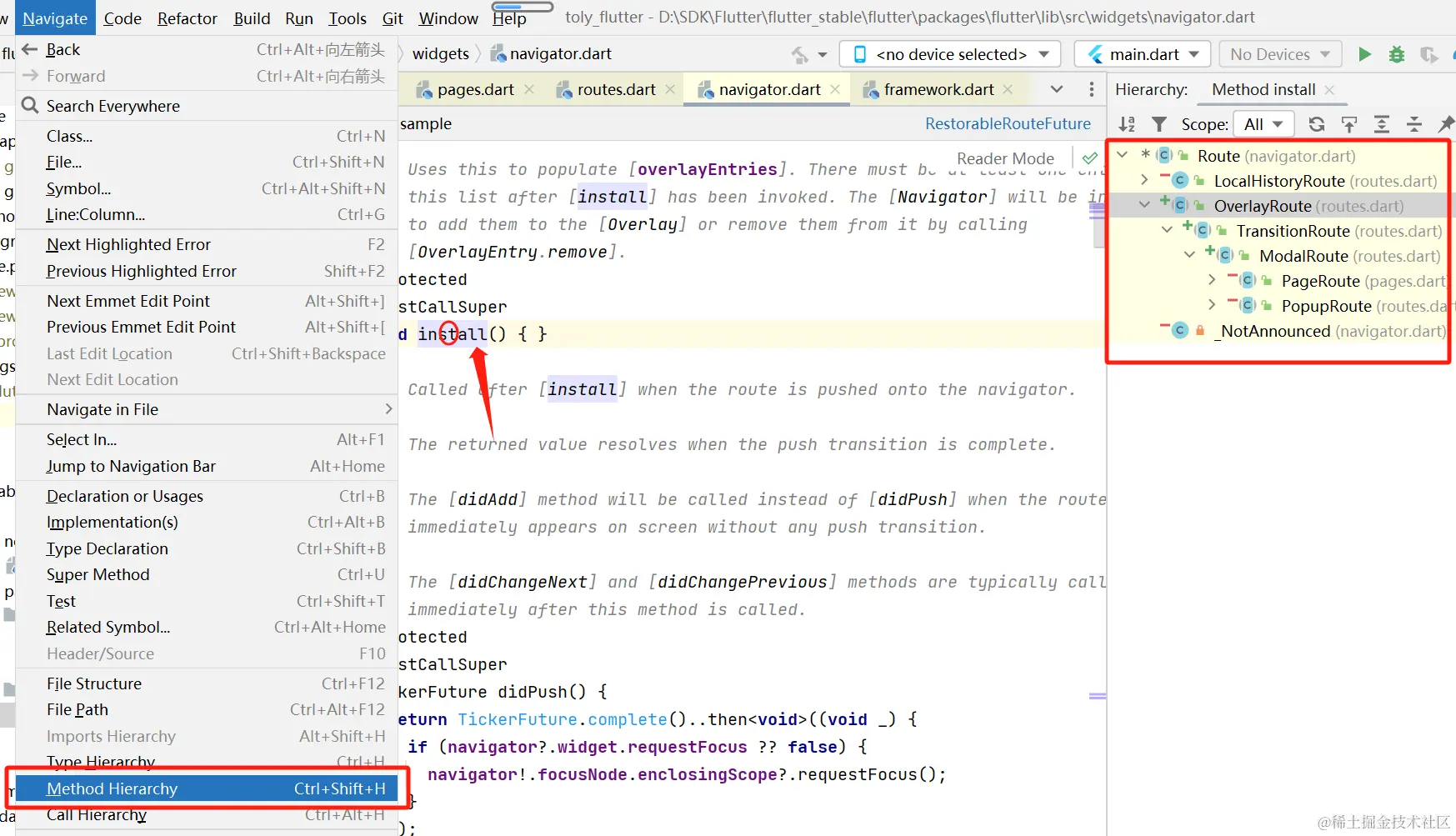Close the Method install hierarchy tab
The image size is (1456, 836).
click(1329, 89)
